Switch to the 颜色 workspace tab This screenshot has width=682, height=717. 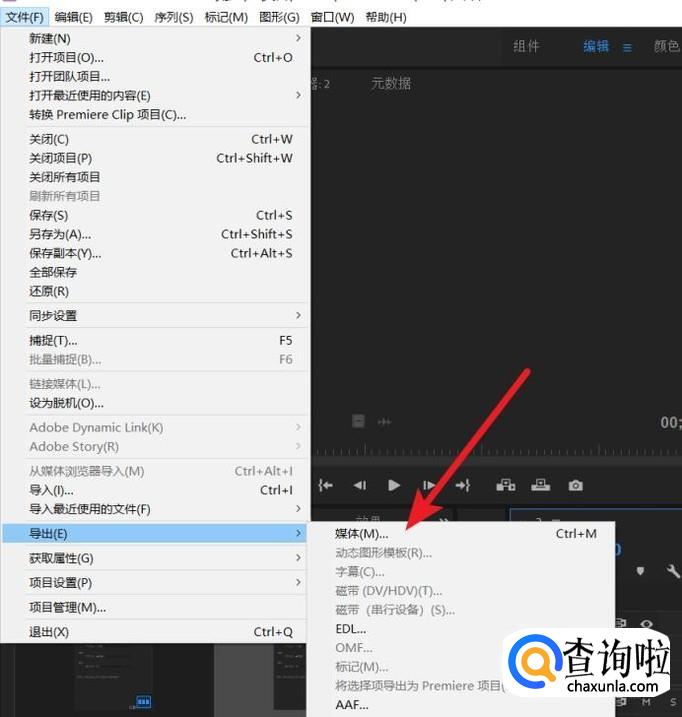click(x=666, y=47)
